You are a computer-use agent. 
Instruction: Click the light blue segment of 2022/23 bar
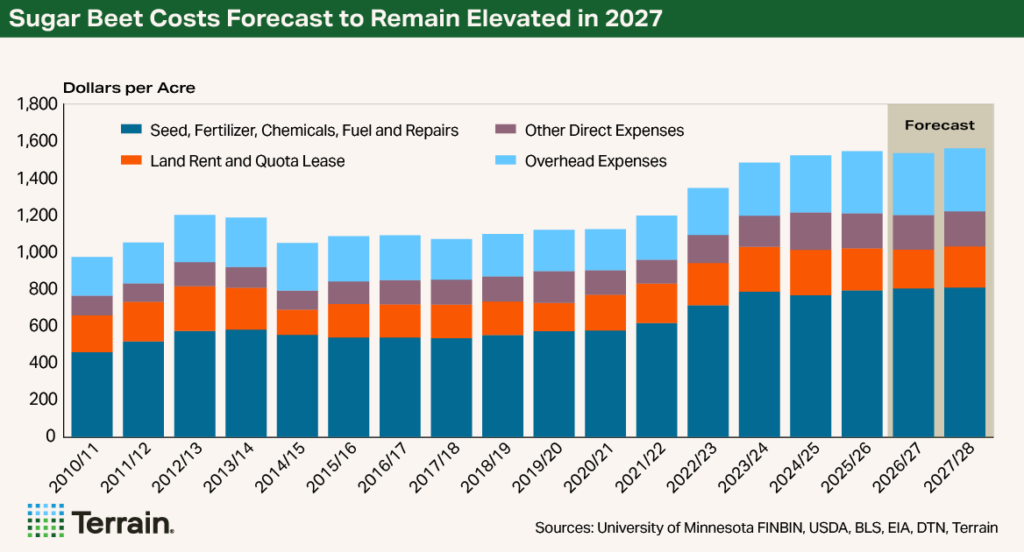(708, 212)
